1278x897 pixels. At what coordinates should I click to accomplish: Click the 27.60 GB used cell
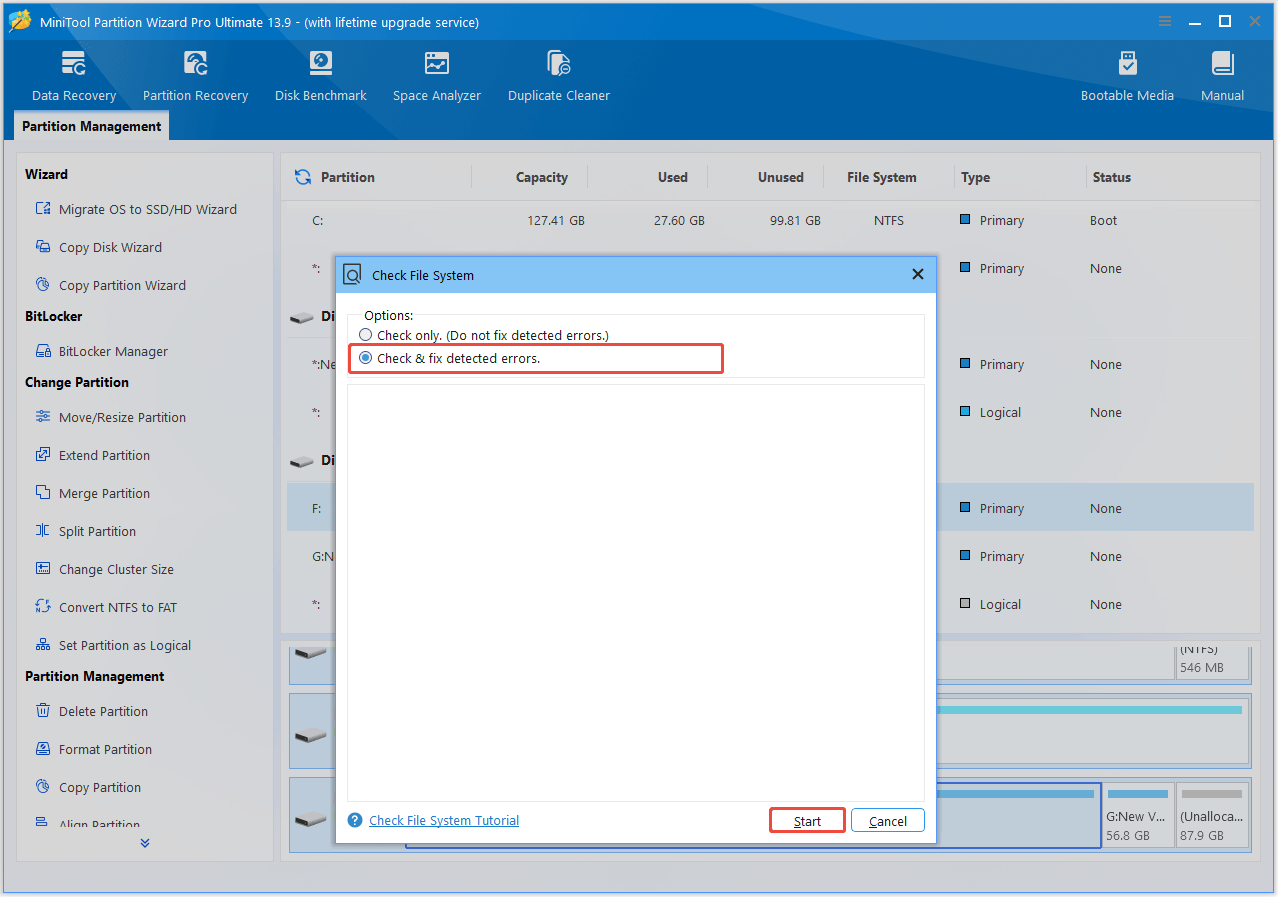pyautogui.click(x=679, y=220)
